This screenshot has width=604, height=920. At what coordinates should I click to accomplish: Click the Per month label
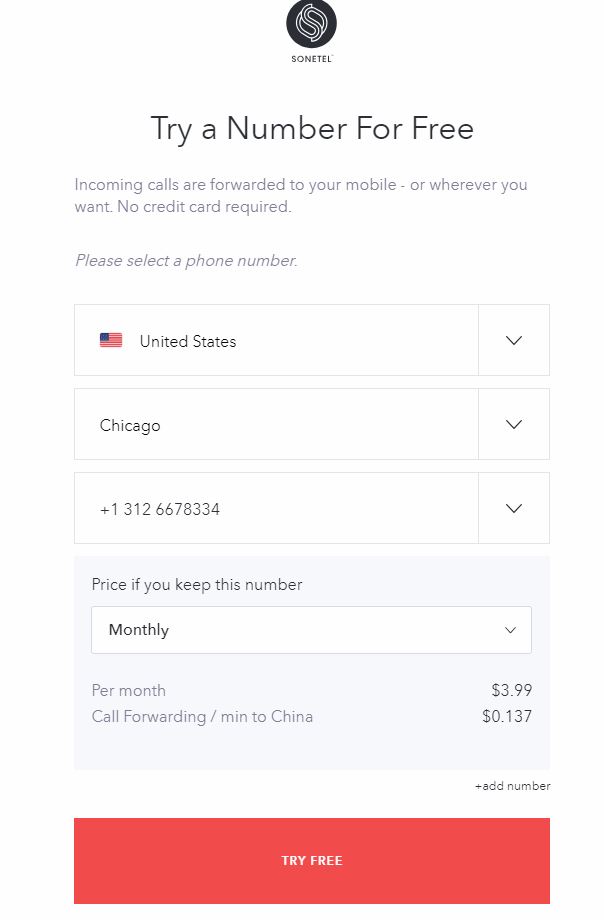tap(129, 690)
